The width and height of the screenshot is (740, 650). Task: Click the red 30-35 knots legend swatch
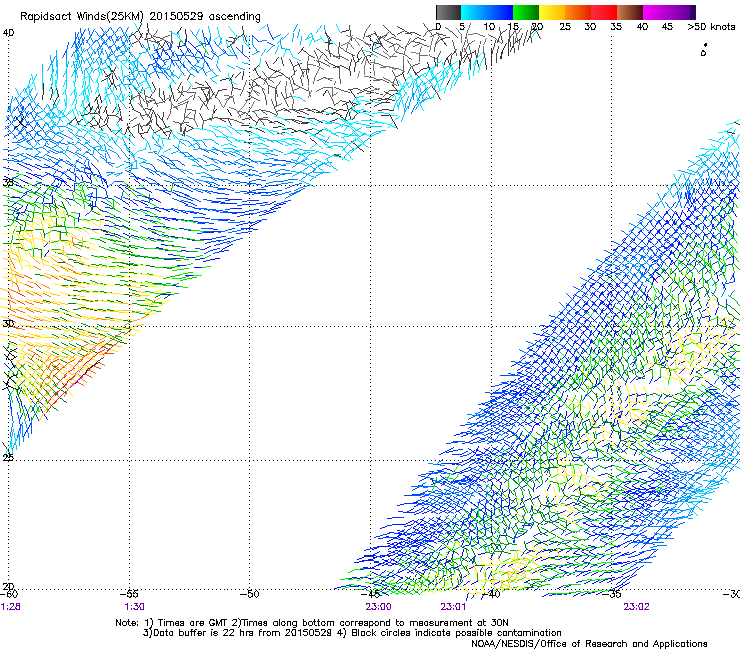604,12
